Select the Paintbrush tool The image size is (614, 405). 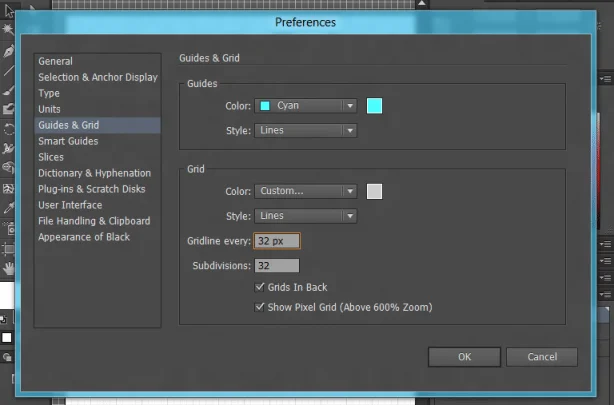click(8, 90)
